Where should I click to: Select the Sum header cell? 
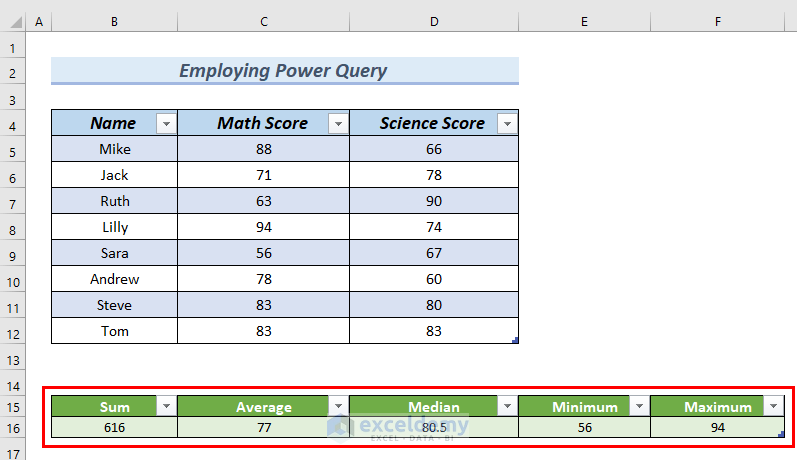114,407
